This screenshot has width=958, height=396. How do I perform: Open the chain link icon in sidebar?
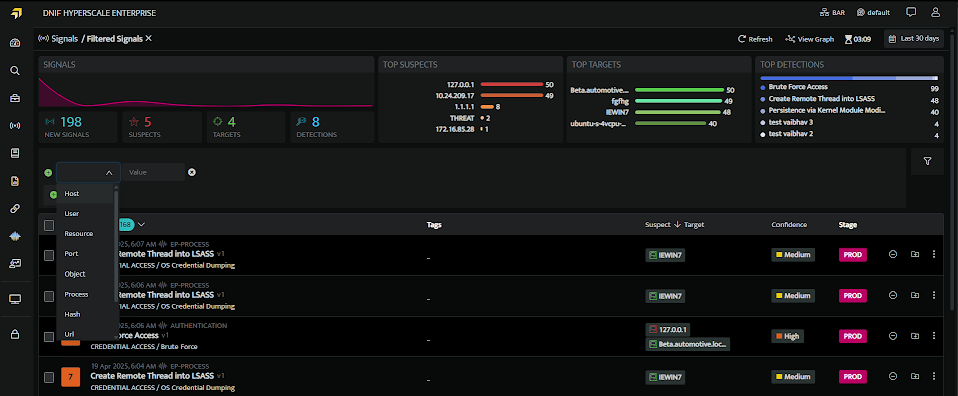tap(15, 208)
